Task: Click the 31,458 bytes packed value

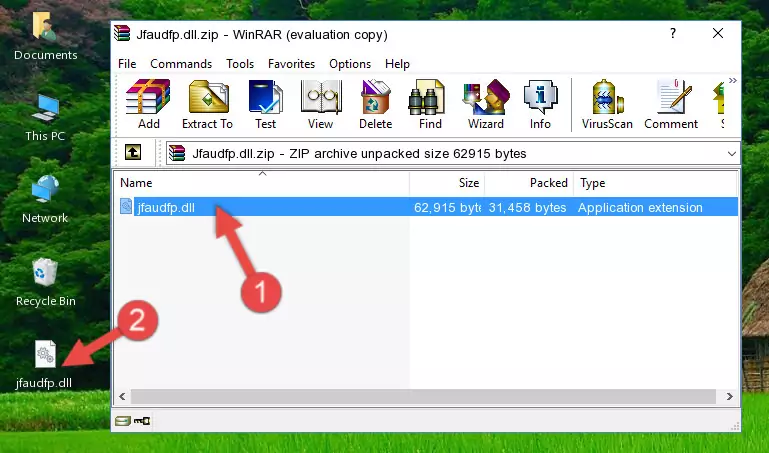Action: (527, 207)
